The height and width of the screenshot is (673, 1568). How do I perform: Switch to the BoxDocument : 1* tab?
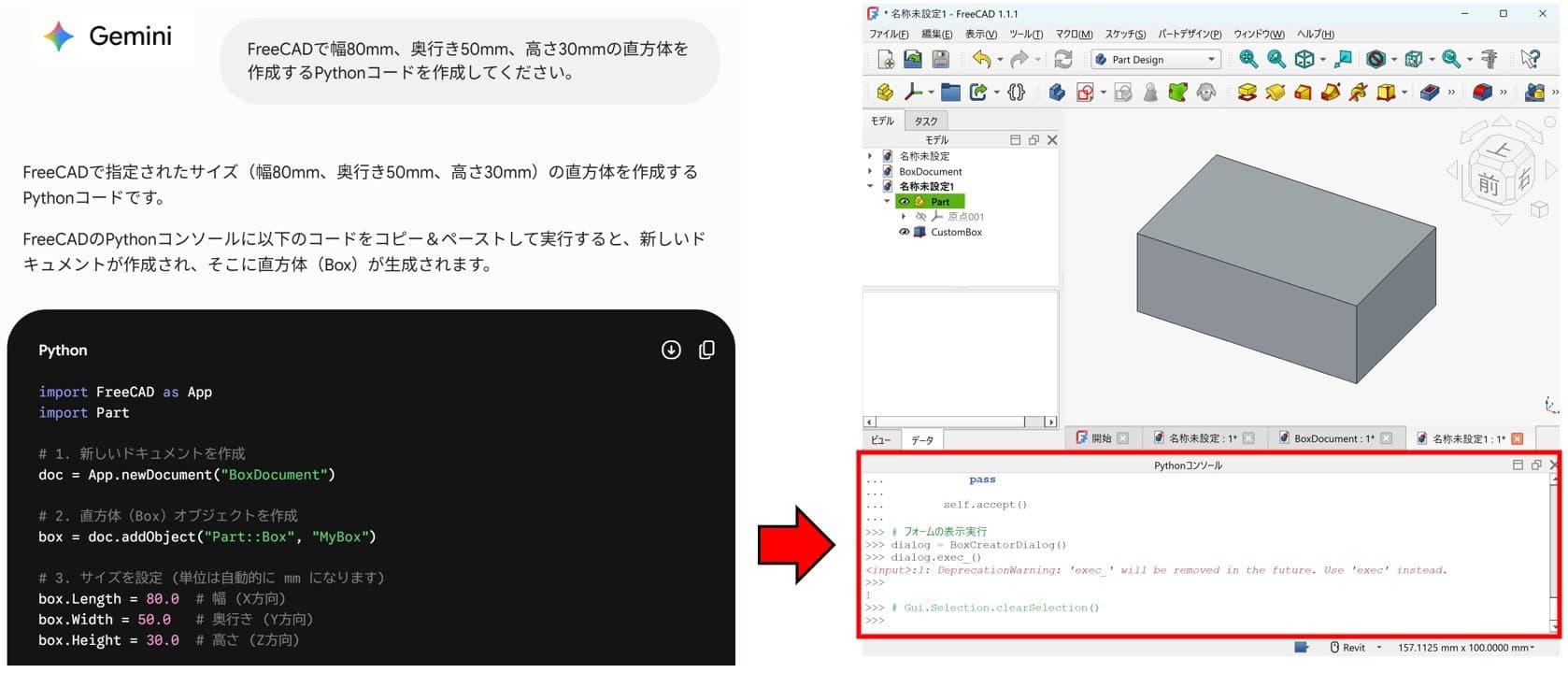pos(1333,438)
